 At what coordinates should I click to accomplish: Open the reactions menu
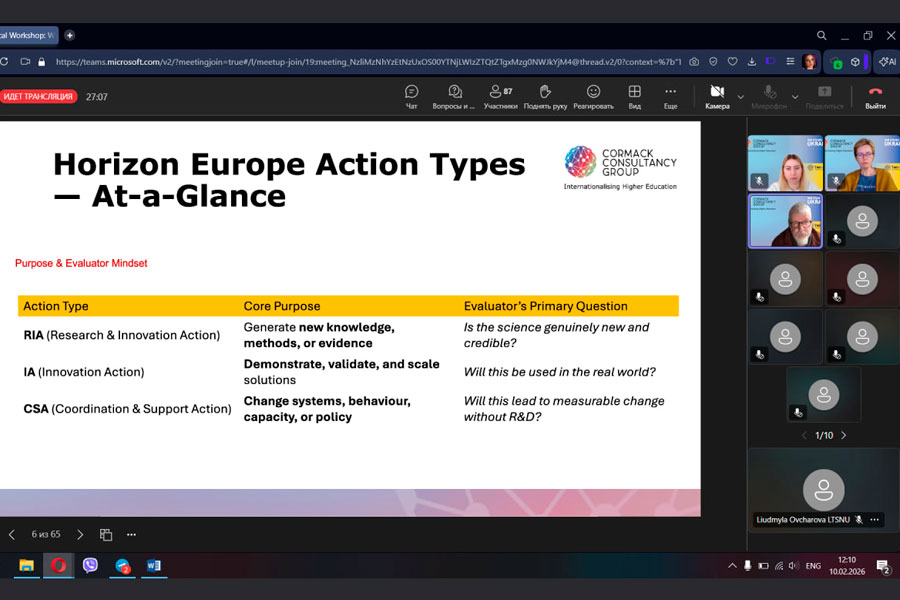pos(593,96)
